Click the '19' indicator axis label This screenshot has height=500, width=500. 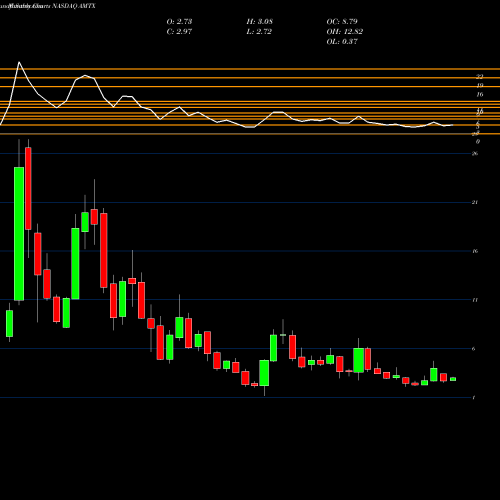[x=480, y=86]
